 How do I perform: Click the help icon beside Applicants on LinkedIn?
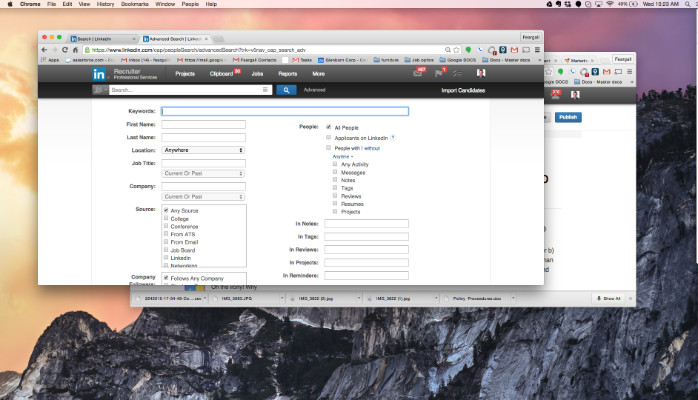393,138
